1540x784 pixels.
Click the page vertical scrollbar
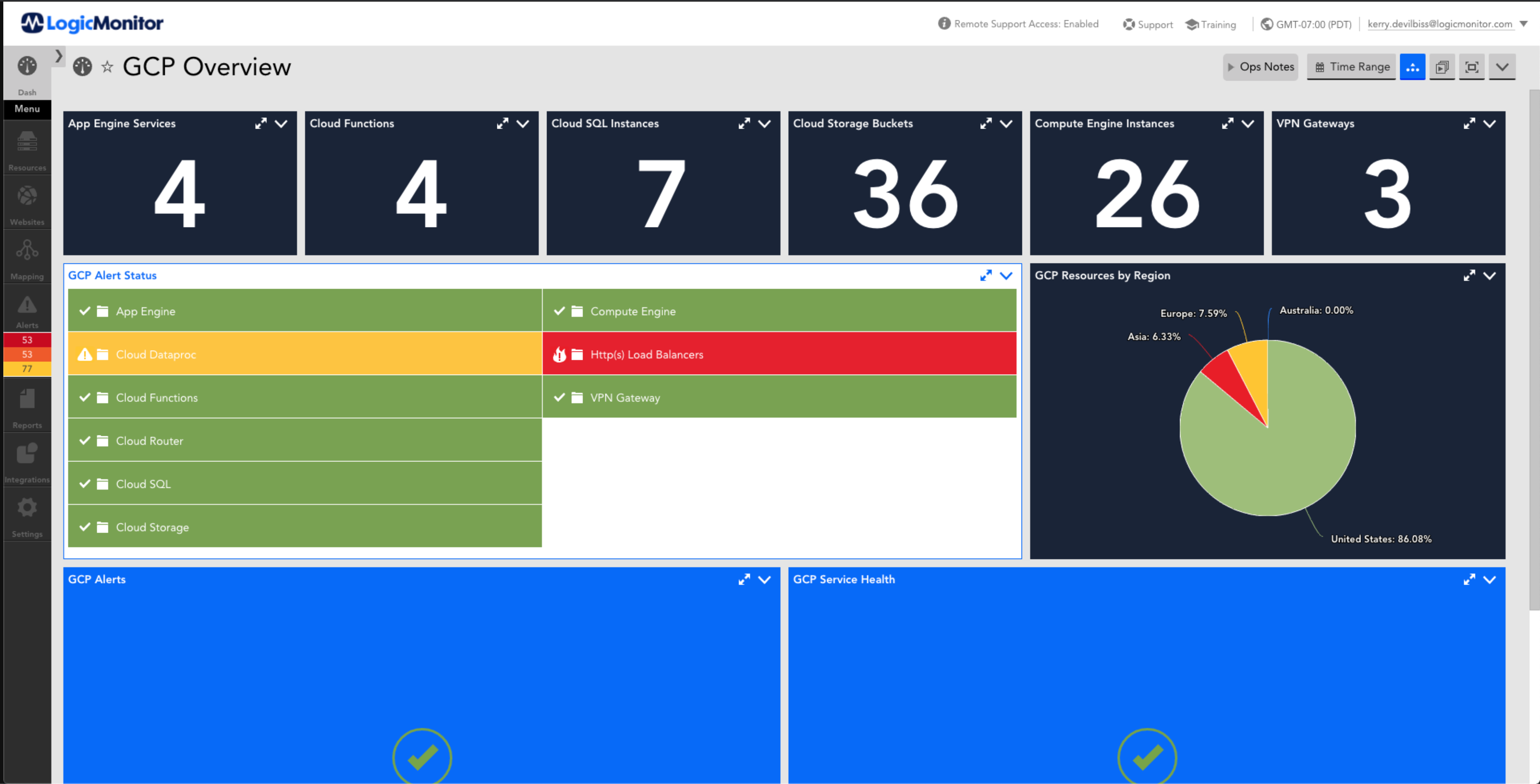coord(1535,349)
